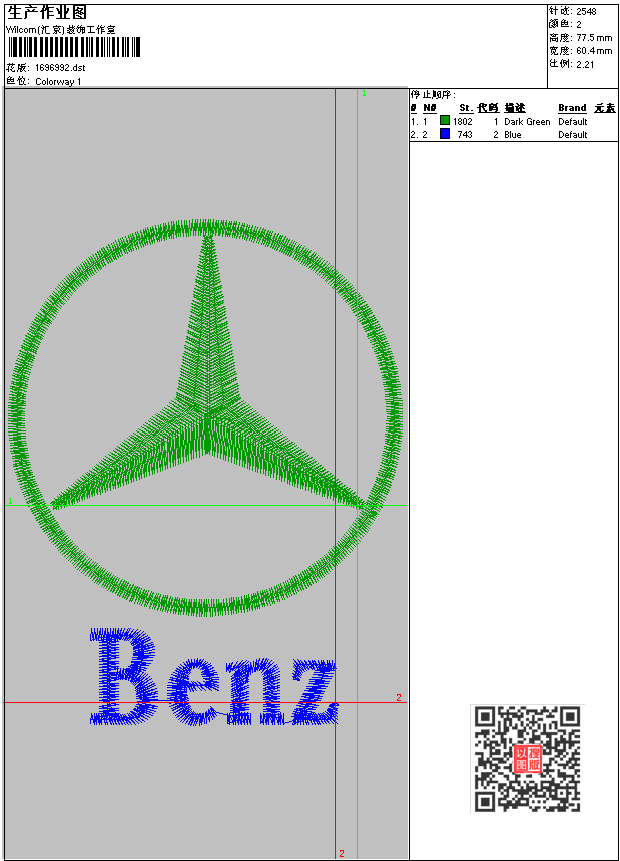Click the Blue description text
The width and height of the screenshot is (620, 861).
[x=513, y=135]
